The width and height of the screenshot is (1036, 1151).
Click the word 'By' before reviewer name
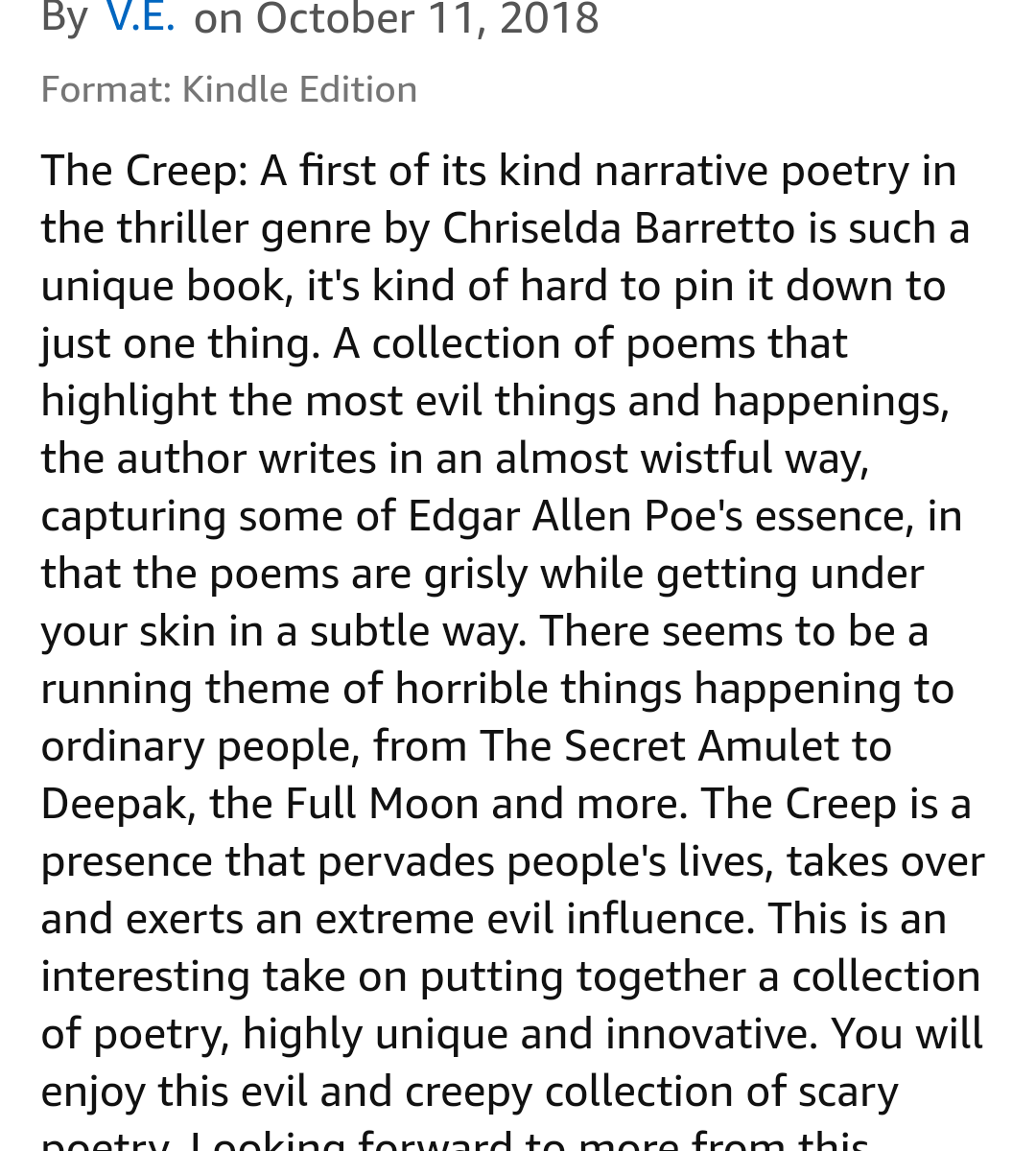(64, 17)
